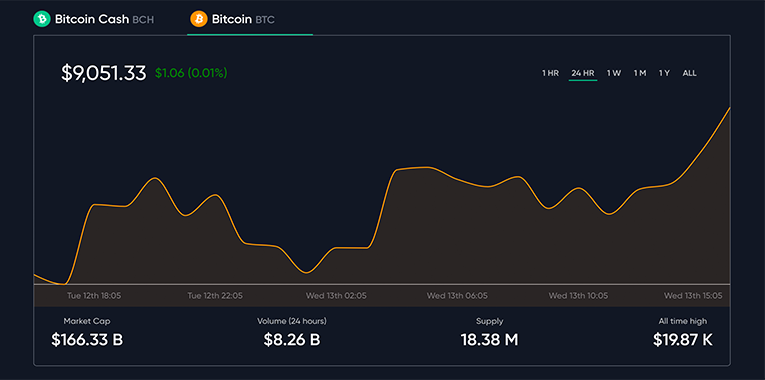Click the $9,051.33 price value
Screen dimensions: 765x380
pos(103,73)
